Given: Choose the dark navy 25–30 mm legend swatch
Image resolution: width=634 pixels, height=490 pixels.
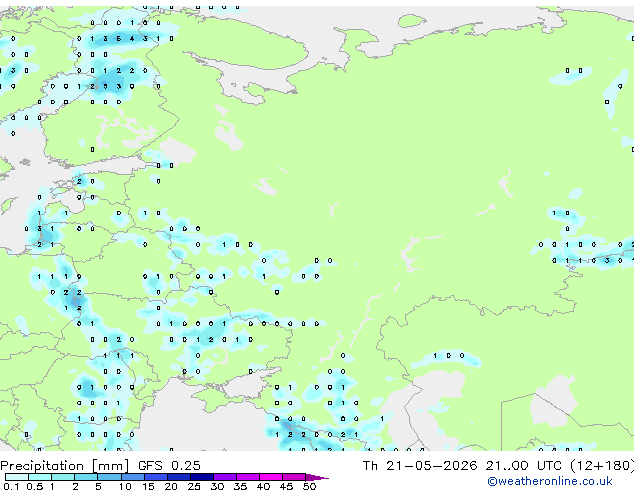Looking at the screenshot, I should [202, 477].
